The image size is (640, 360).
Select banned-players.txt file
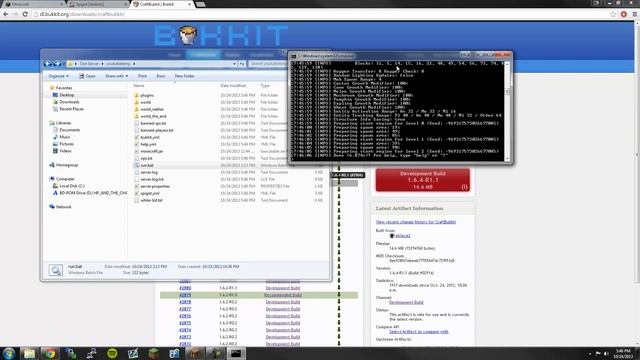click(157, 130)
